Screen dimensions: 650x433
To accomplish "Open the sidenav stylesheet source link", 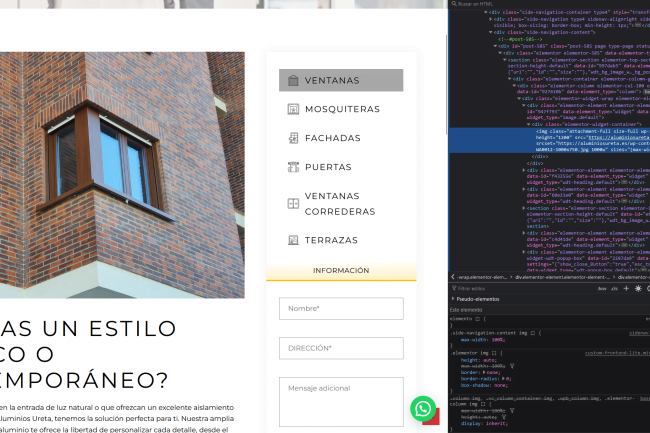I will 638,332.
